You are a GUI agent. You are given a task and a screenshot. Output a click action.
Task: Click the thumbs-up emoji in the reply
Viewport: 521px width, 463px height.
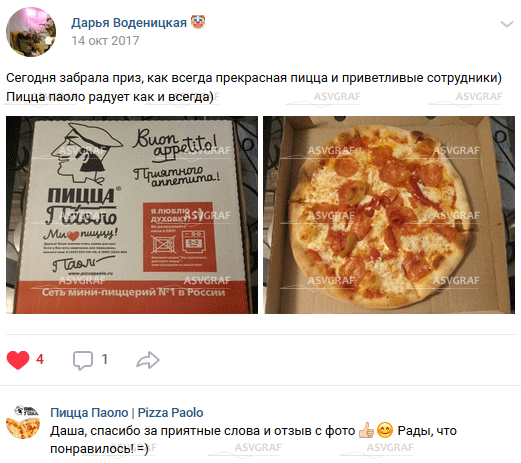pyautogui.click(x=366, y=430)
